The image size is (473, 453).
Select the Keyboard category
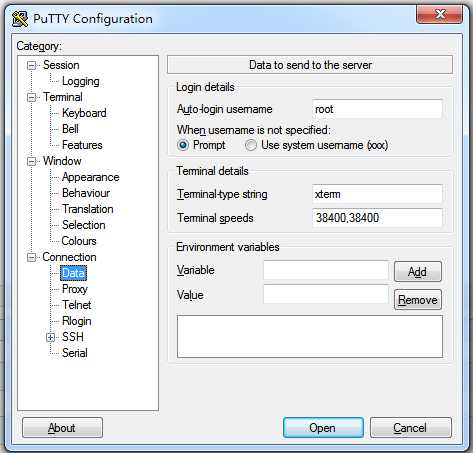84,113
